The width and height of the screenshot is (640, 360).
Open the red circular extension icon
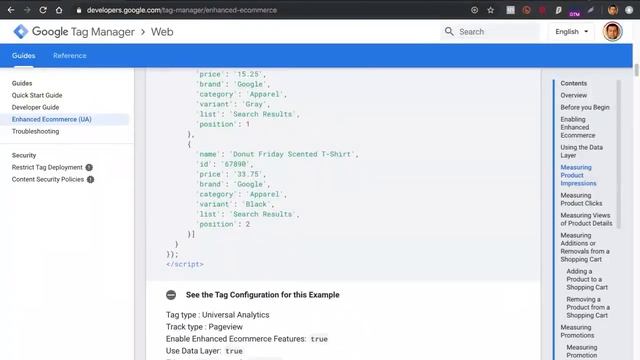click(x=527, y=10)
